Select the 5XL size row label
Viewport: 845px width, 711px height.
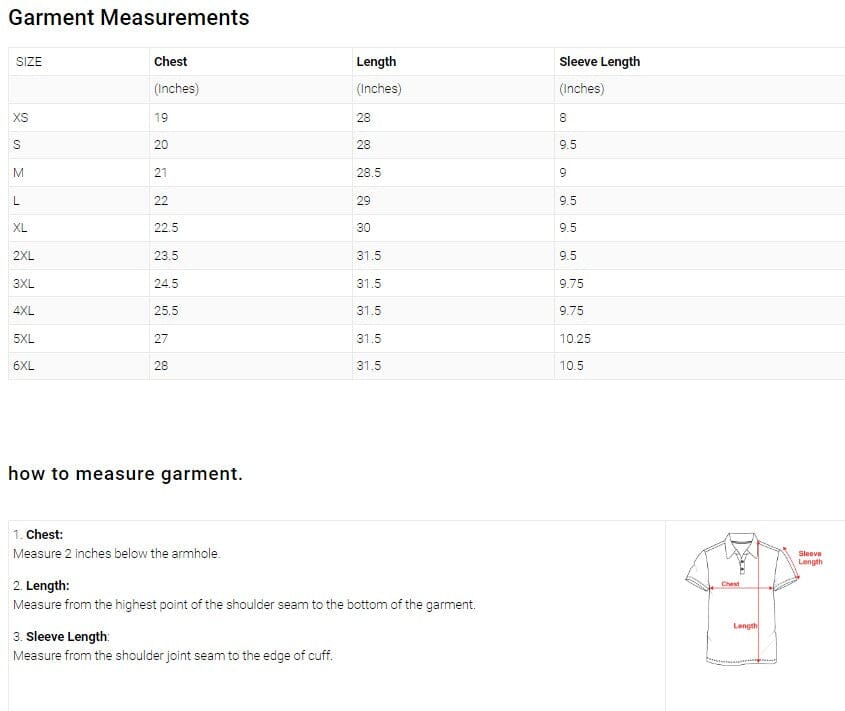click(x=24, y=339)
